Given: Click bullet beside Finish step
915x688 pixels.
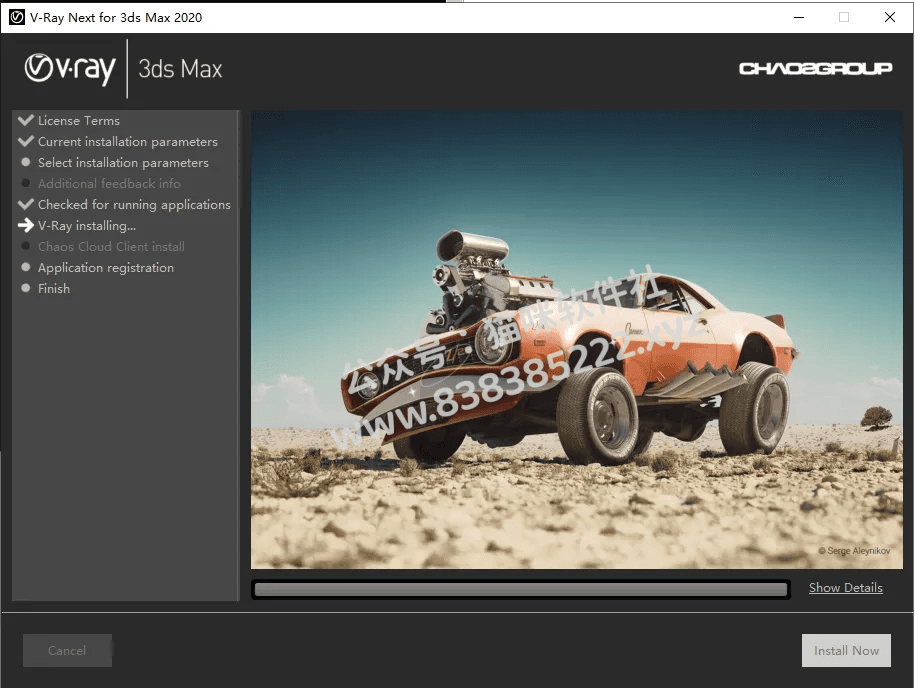Looking at the screenshot, I should [26, 288].
